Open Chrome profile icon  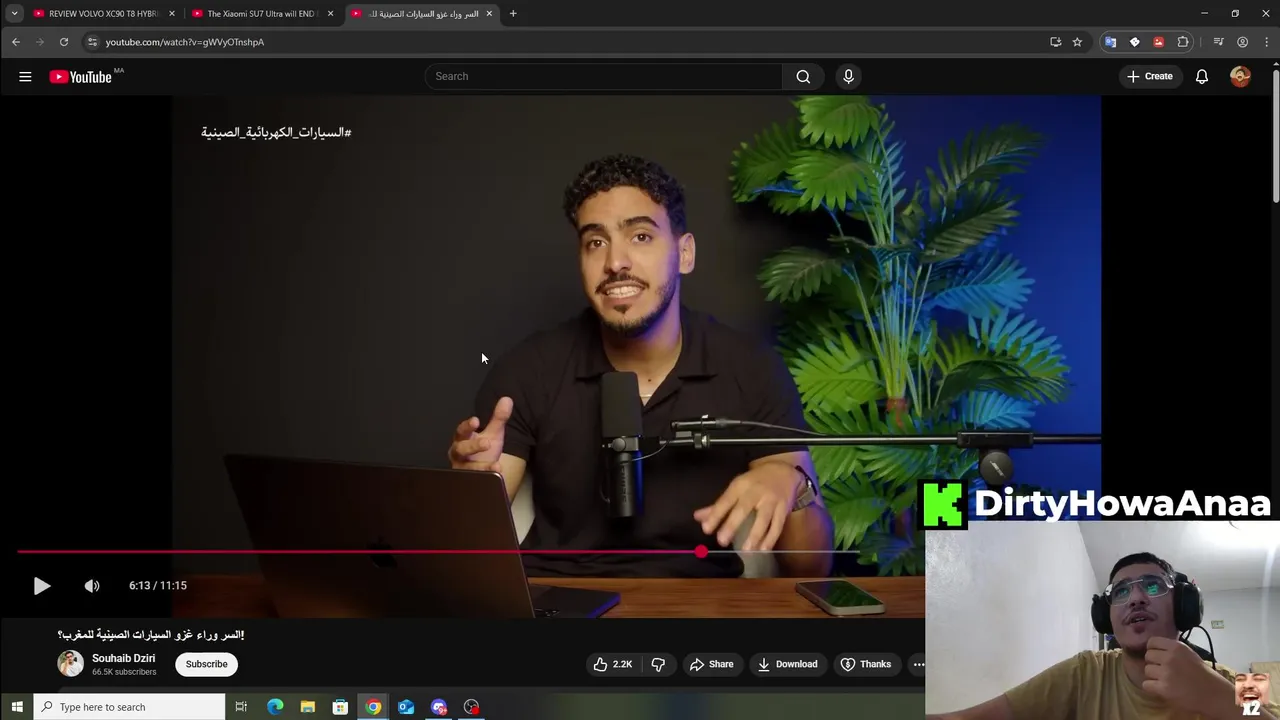coord(1242,42)
